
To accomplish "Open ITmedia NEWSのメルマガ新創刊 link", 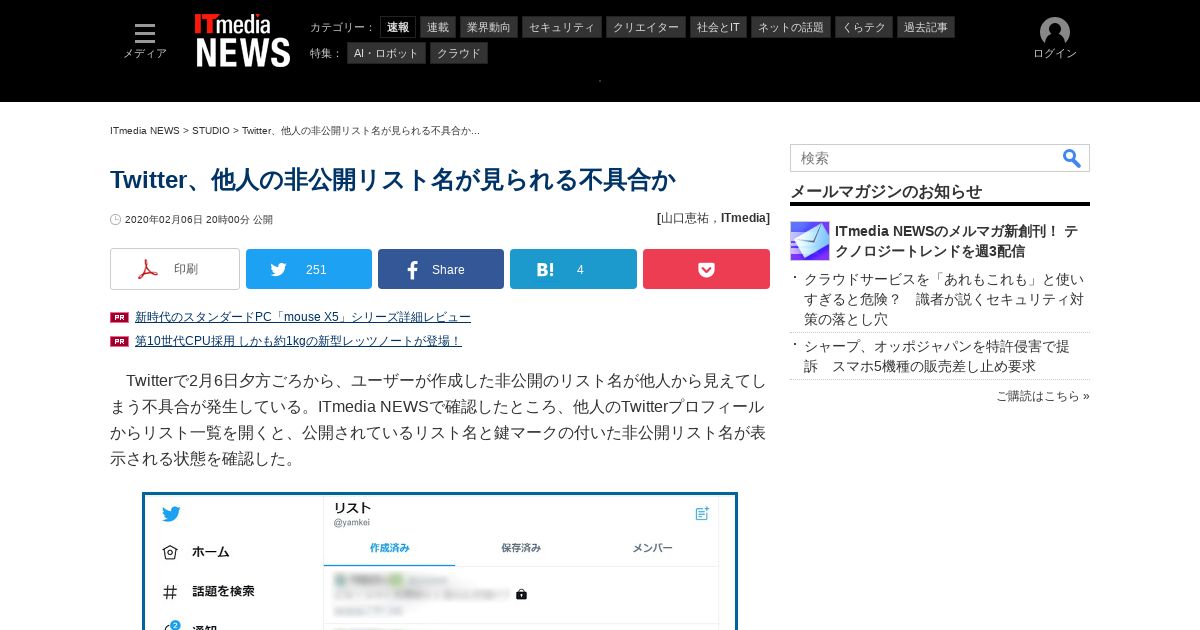I will pos(957,241).
